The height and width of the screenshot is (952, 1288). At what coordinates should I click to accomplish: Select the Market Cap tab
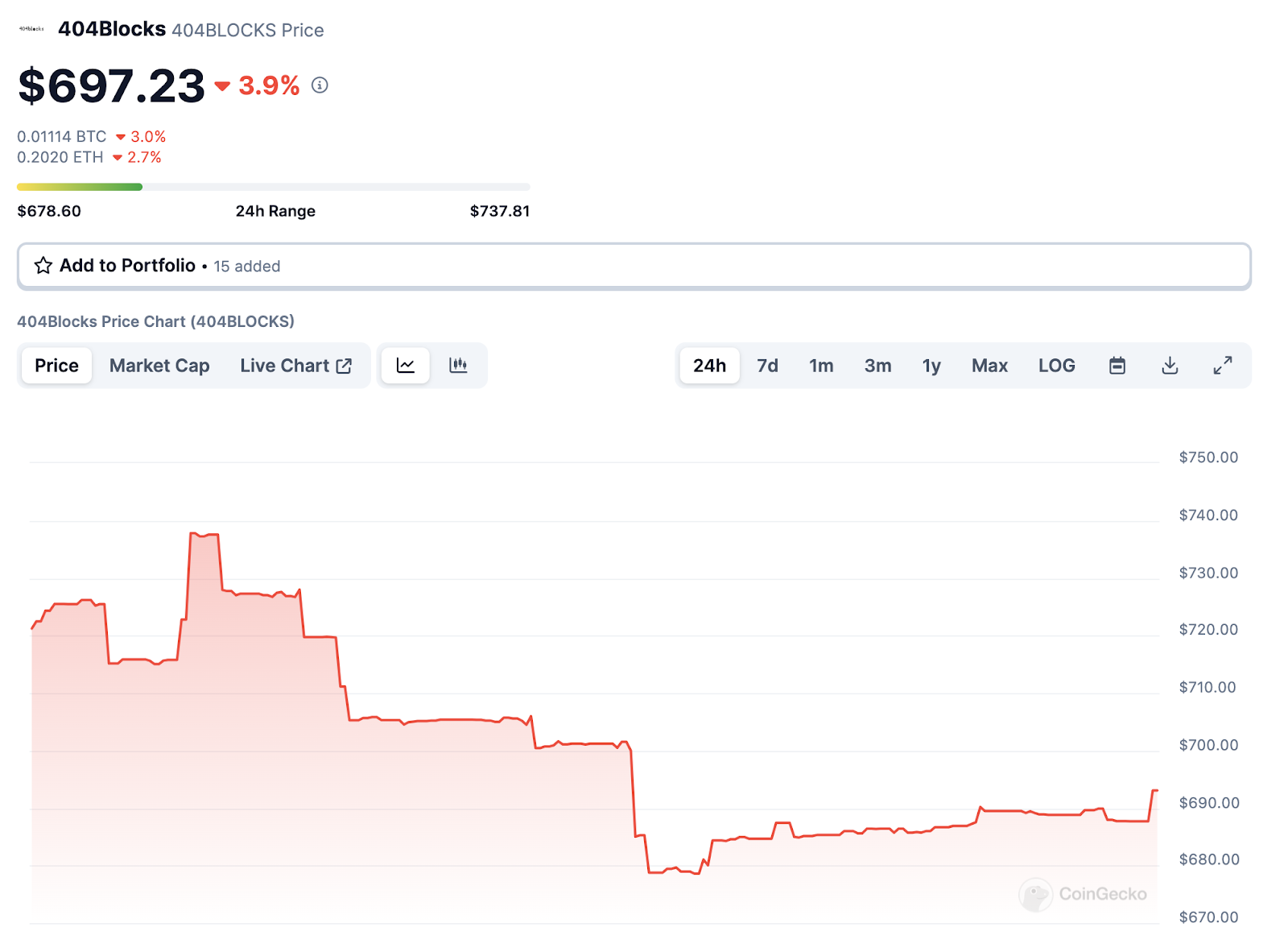(x=159, y=366)
